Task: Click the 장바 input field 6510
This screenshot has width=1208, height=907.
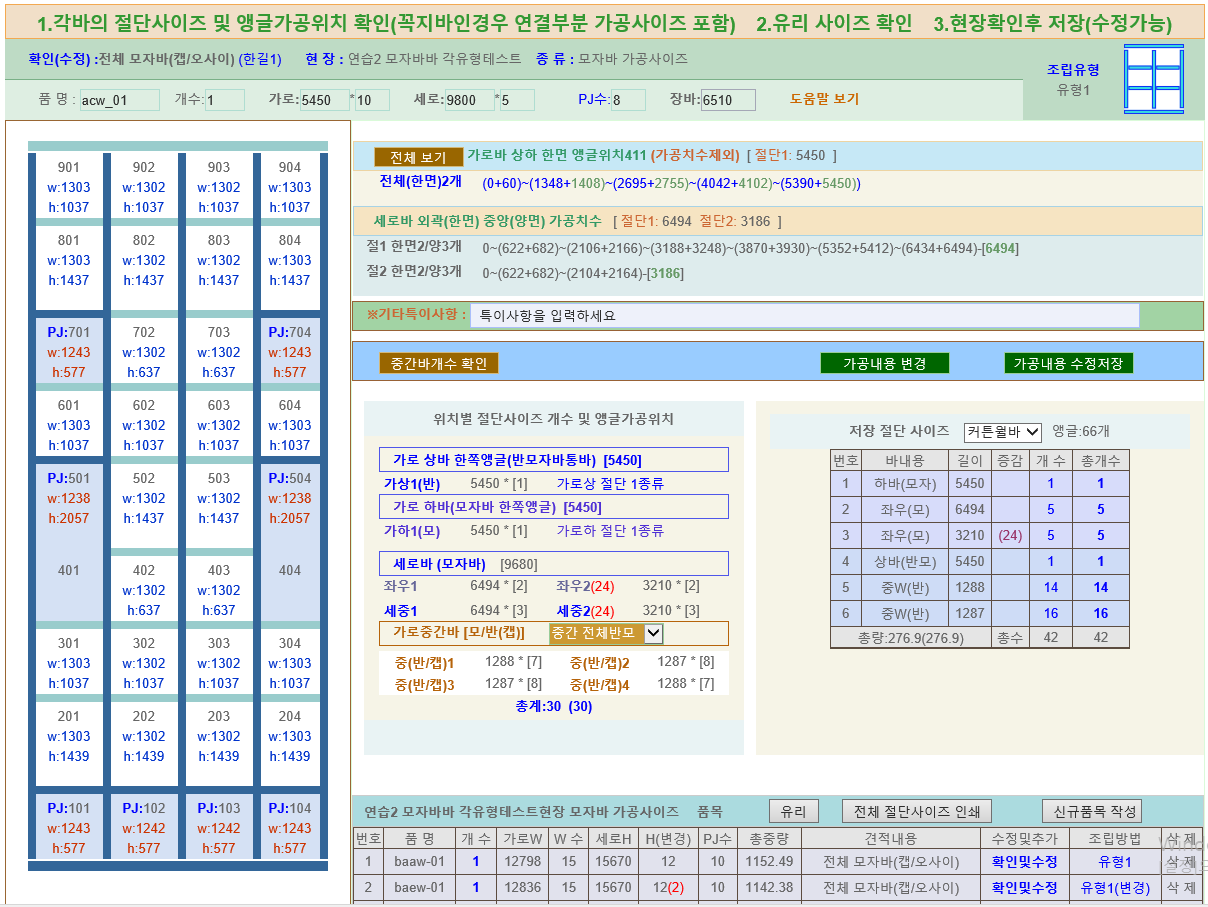Action: (x=728, y=100)
